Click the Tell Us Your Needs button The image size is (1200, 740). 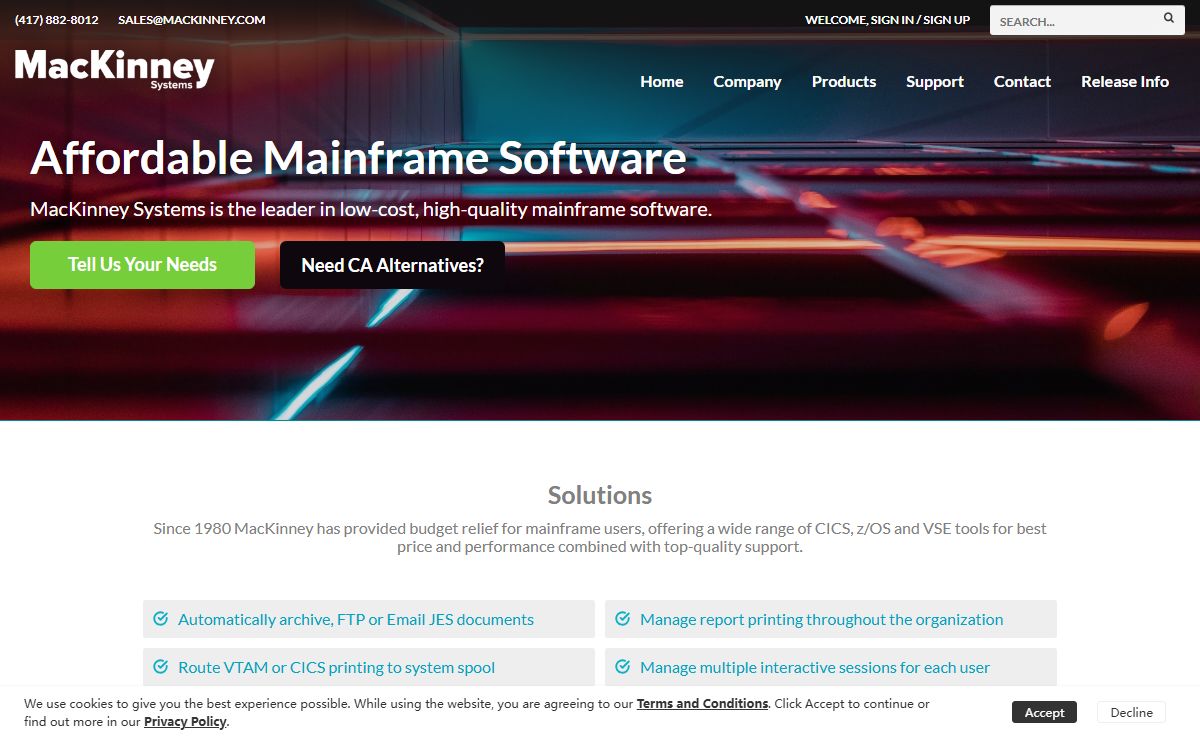142,265
